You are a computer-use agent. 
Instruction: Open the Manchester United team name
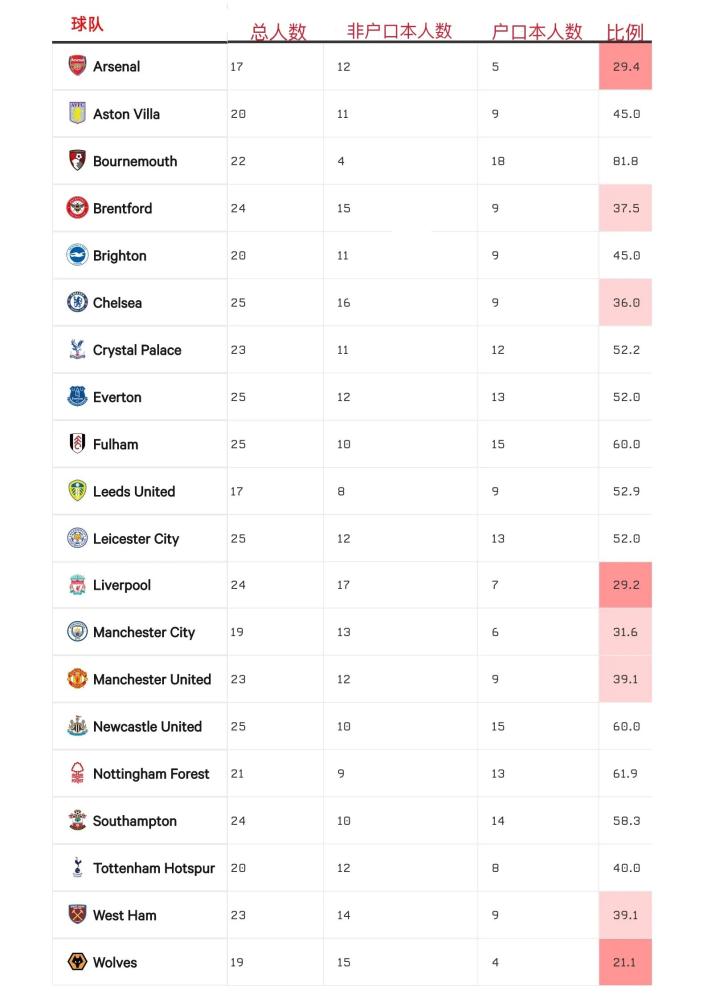pyautogui.click(x=152, y=679)
